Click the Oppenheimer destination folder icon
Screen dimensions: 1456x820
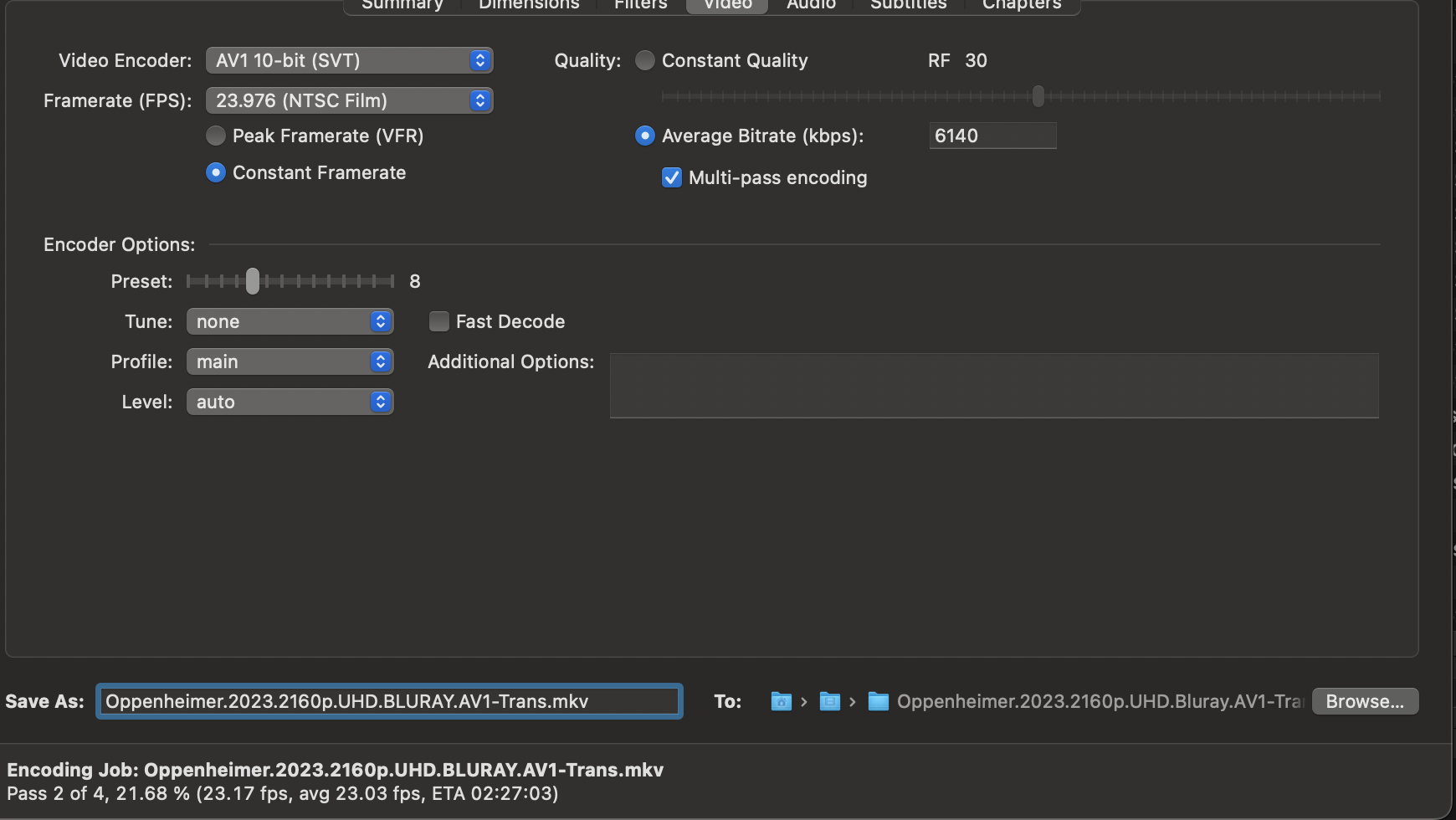(878, 701)
